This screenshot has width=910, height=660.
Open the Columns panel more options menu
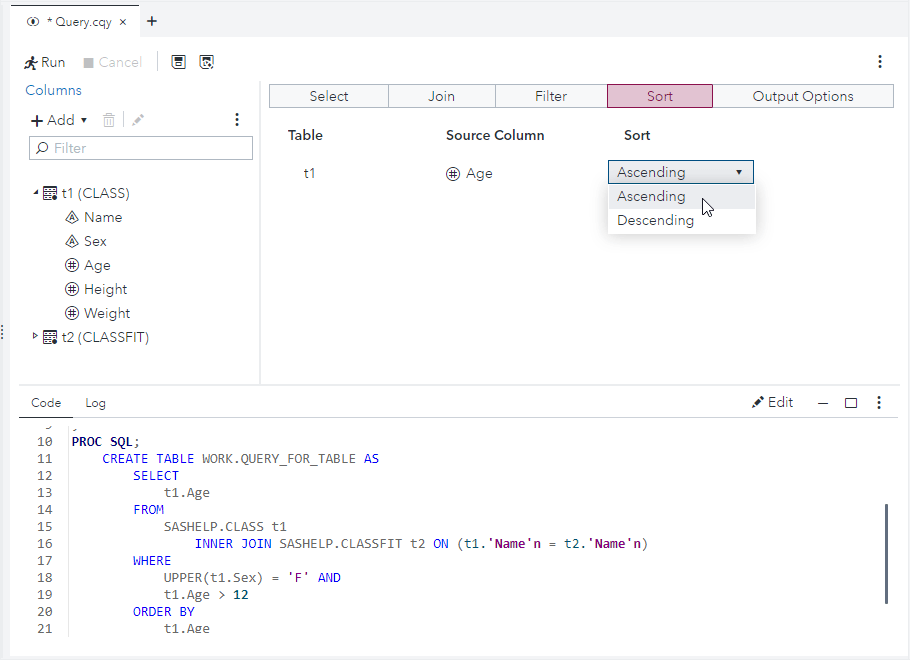237,120
